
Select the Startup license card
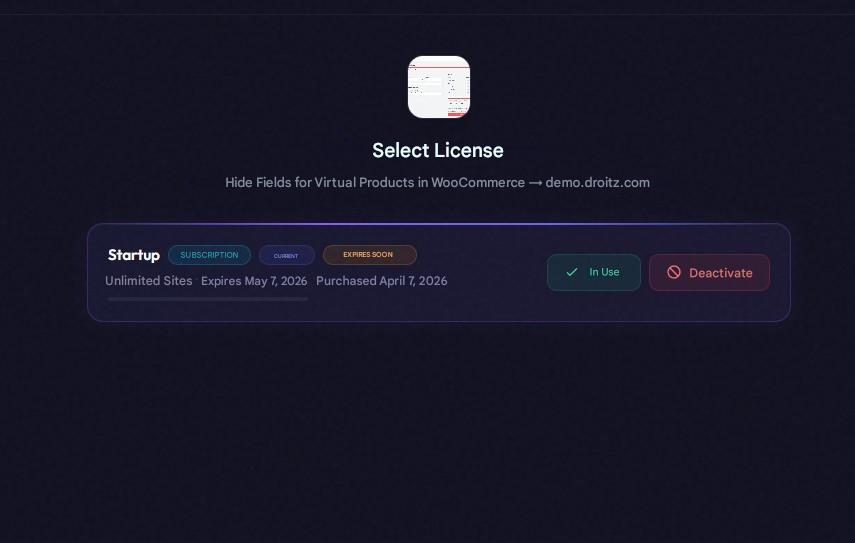(439, 273)
